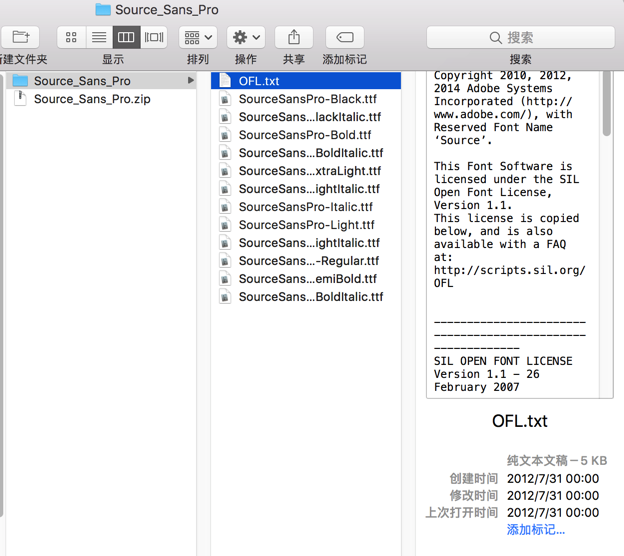The image size is (624, 556).
Task: Switch to list view
Action: pos(99,37)
